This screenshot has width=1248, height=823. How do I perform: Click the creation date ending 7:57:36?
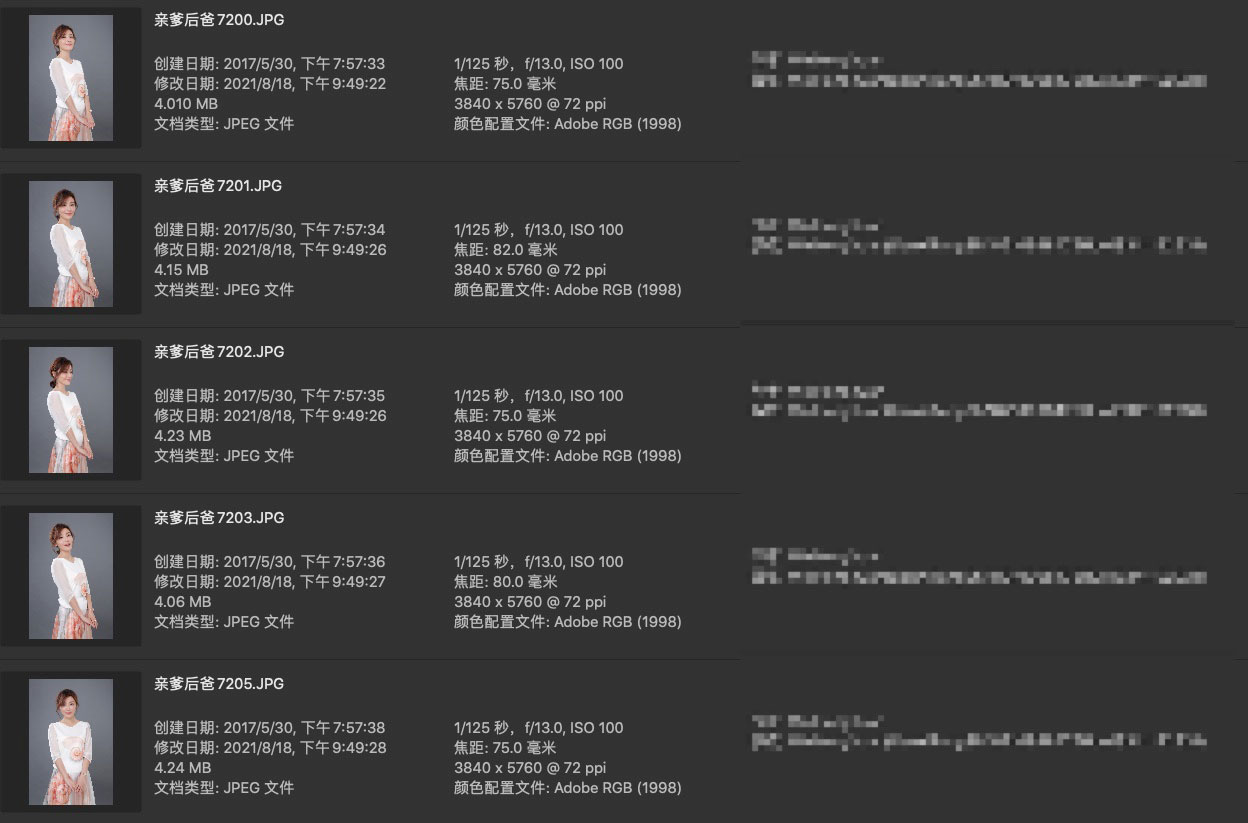(269, 562)
